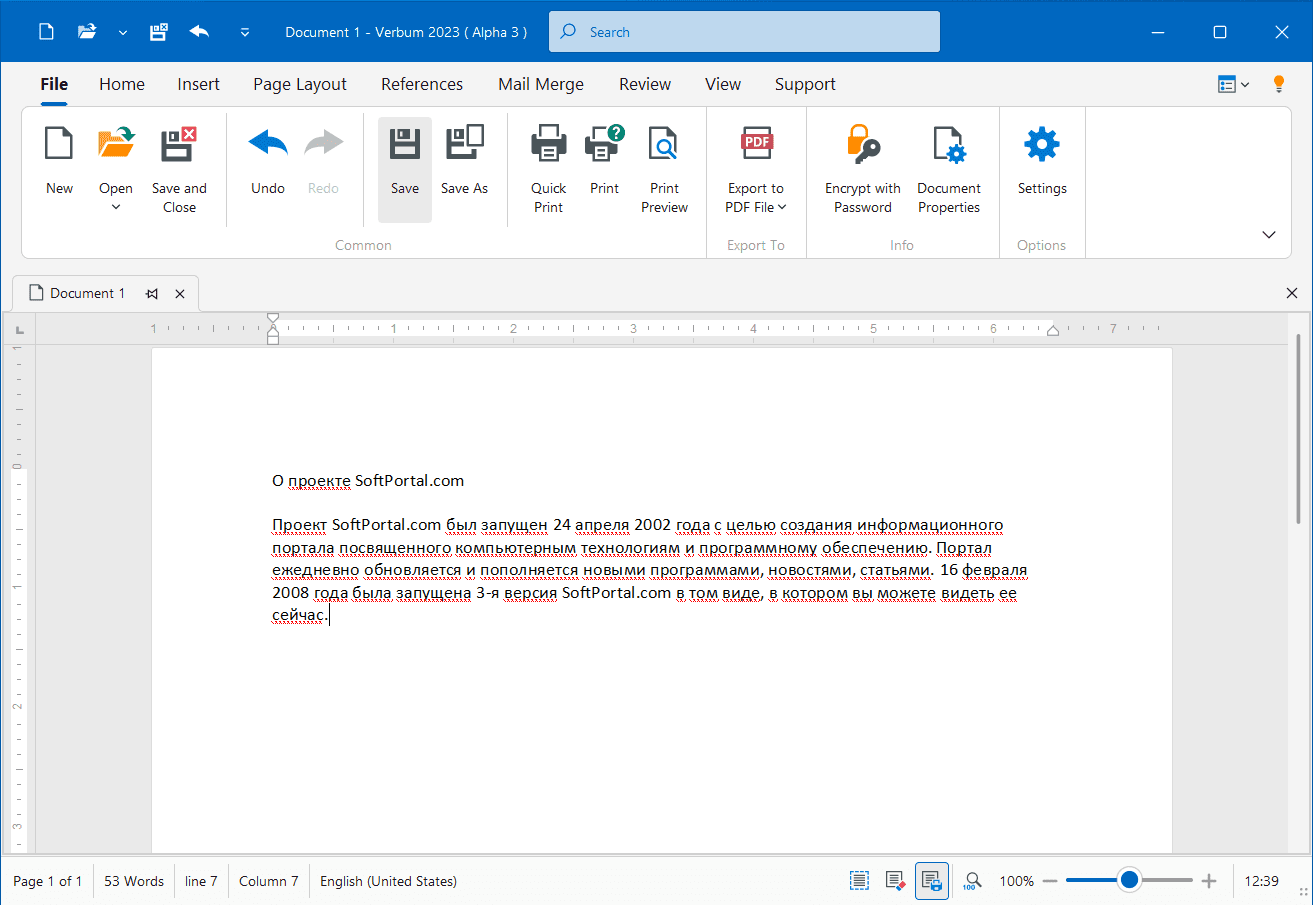Click the 12:39 clock in status bar
This screenshot has height=905, width=1313.
(x=1262, y=881)
